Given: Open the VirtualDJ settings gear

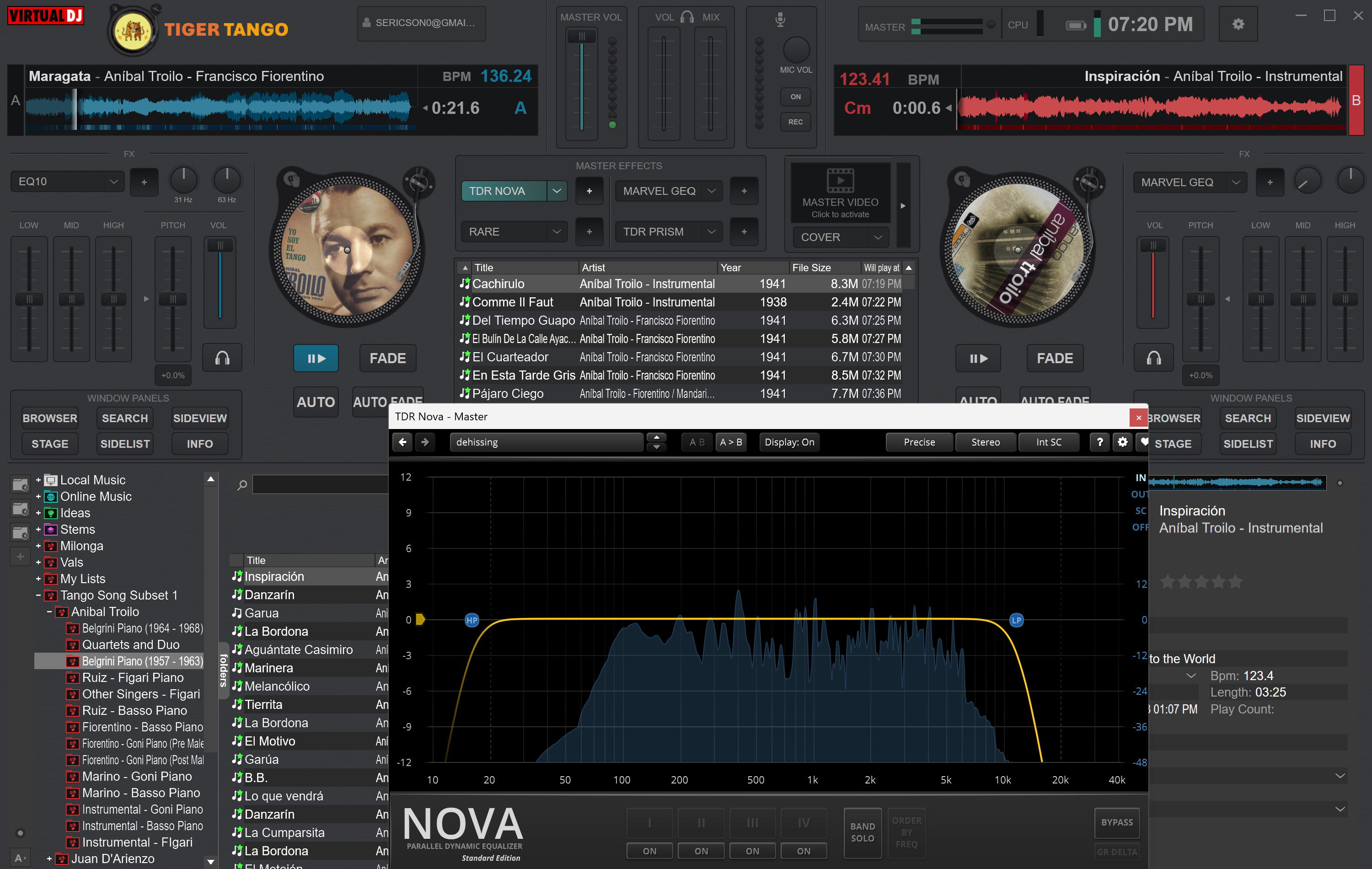Looking at the screenshot, I should (x=1238, y=24).
